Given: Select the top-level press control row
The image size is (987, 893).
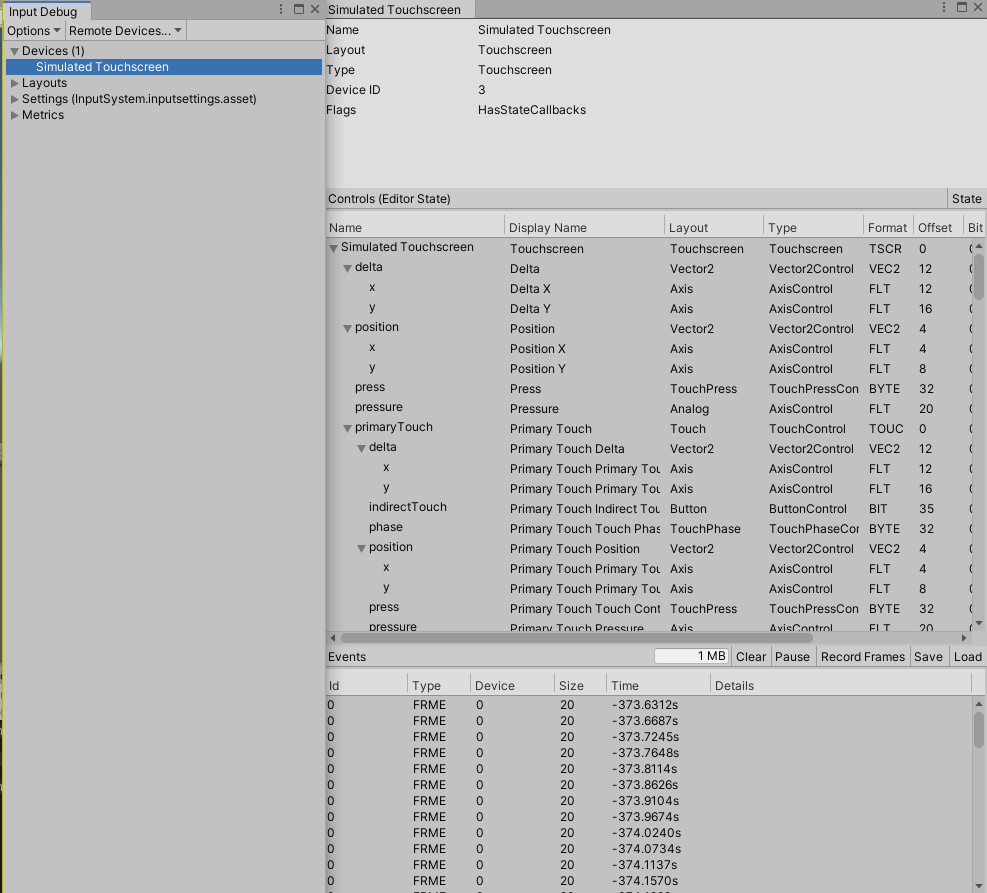Looking at the screenshot, I should pyautogui.click(x=648, y=388).
